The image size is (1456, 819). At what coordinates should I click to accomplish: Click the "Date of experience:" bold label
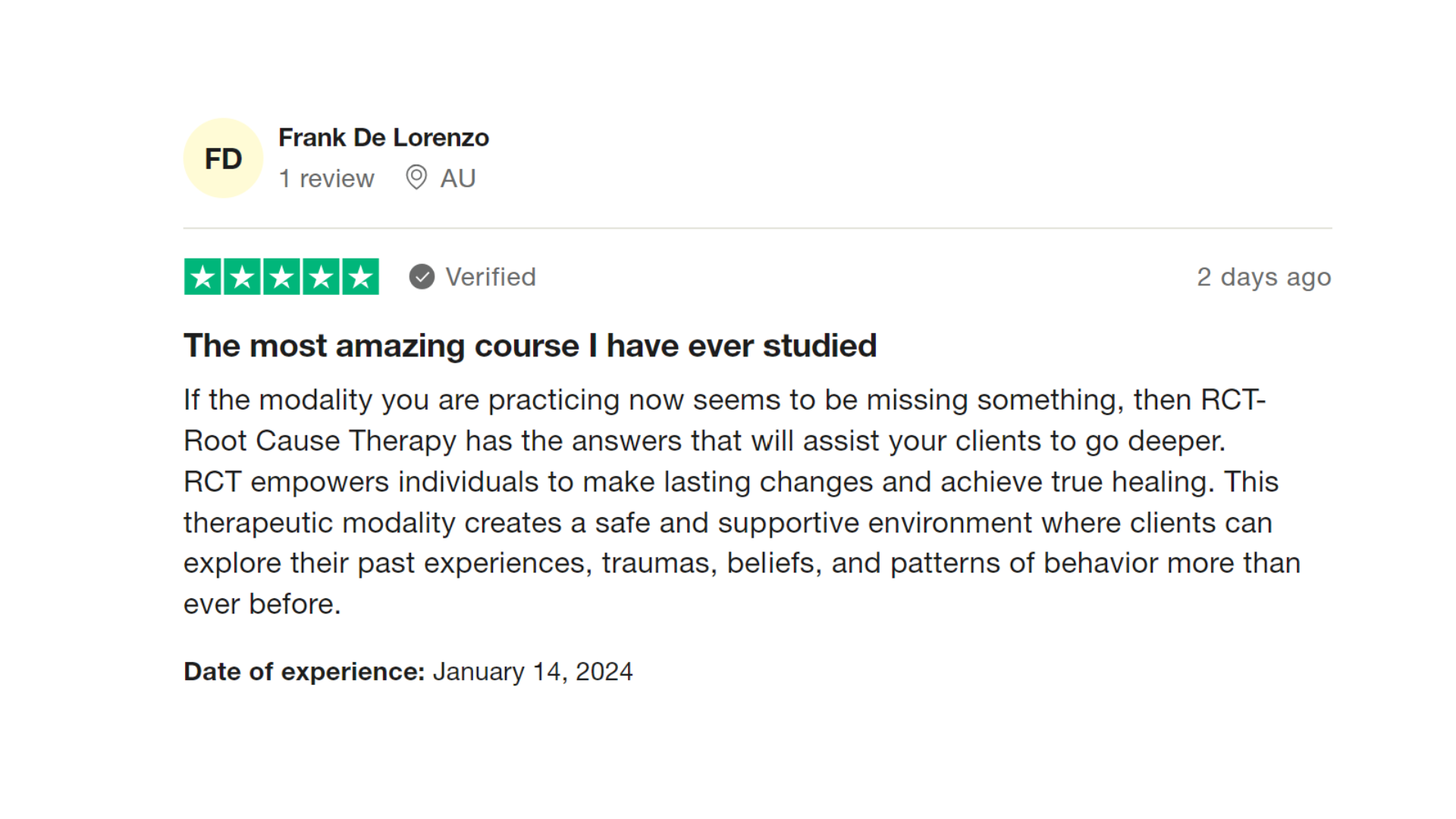click(x=304, y=672)
